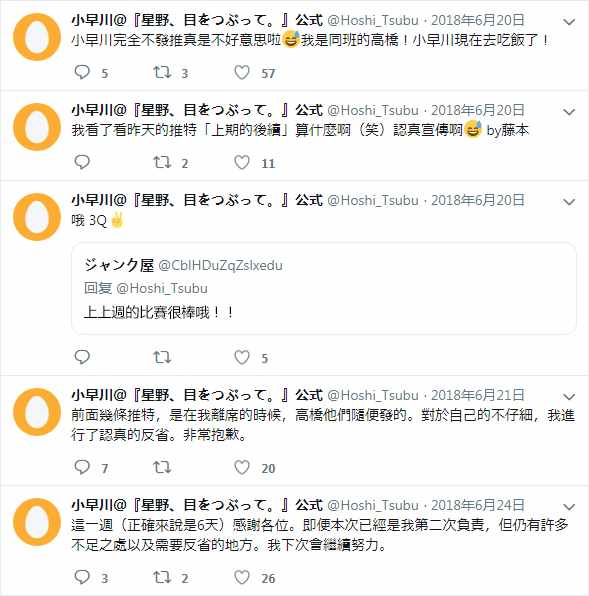This screenshot has height=596, width=589.
Task: Retweet the June 21 apology tweet
Action: tap(162, 467)
